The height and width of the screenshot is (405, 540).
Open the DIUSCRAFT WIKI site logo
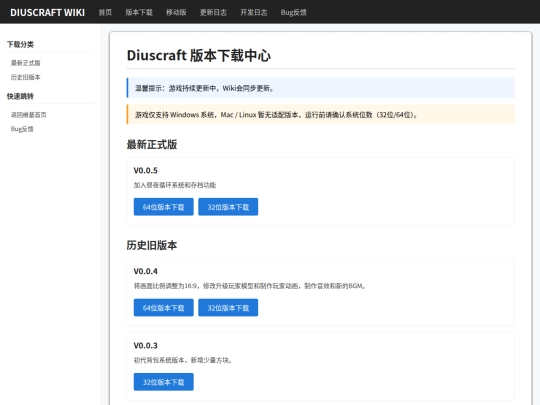point(48,12)
